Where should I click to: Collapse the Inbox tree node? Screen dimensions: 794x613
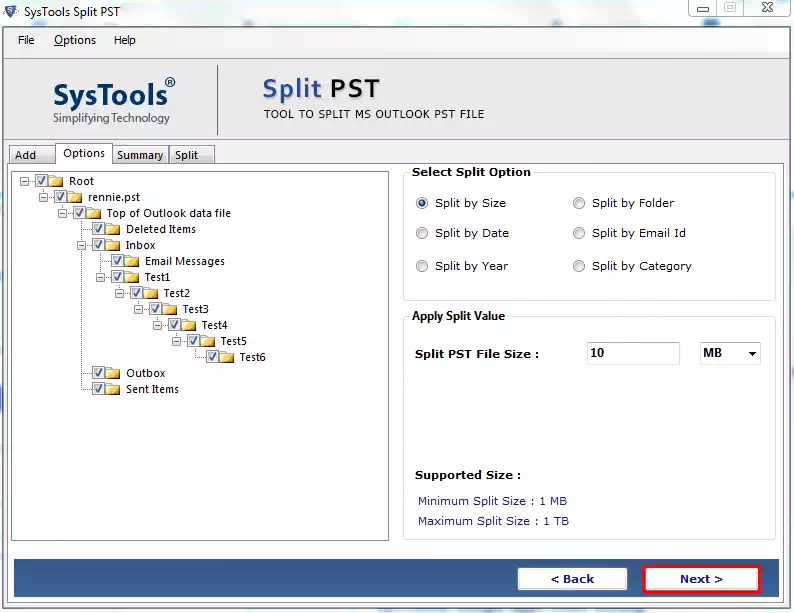(x=82, y=246)
